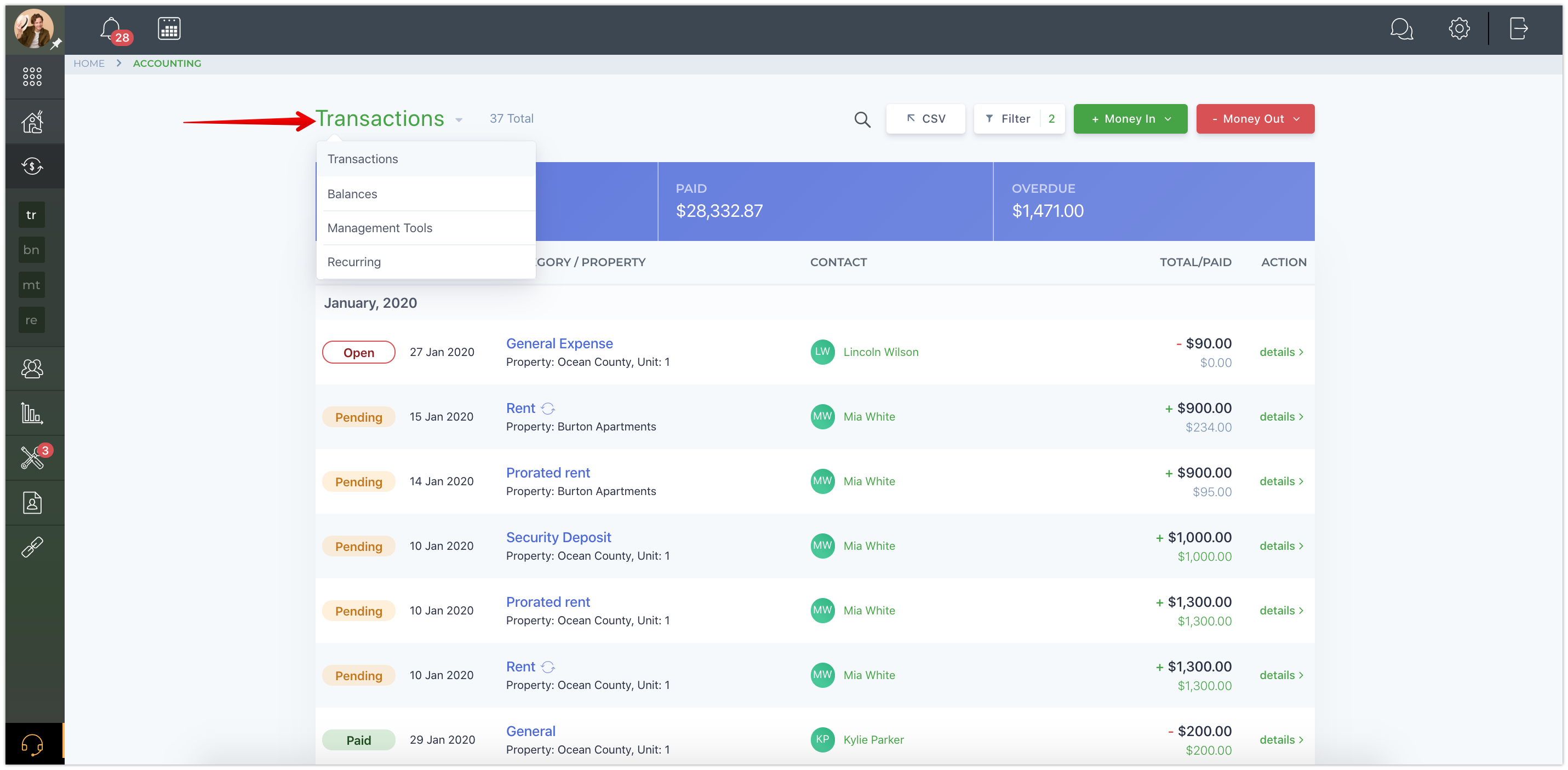Open the accounting dollar icon in sidebar
This screenshot has height=770, width=1568.
coord(32,166)
